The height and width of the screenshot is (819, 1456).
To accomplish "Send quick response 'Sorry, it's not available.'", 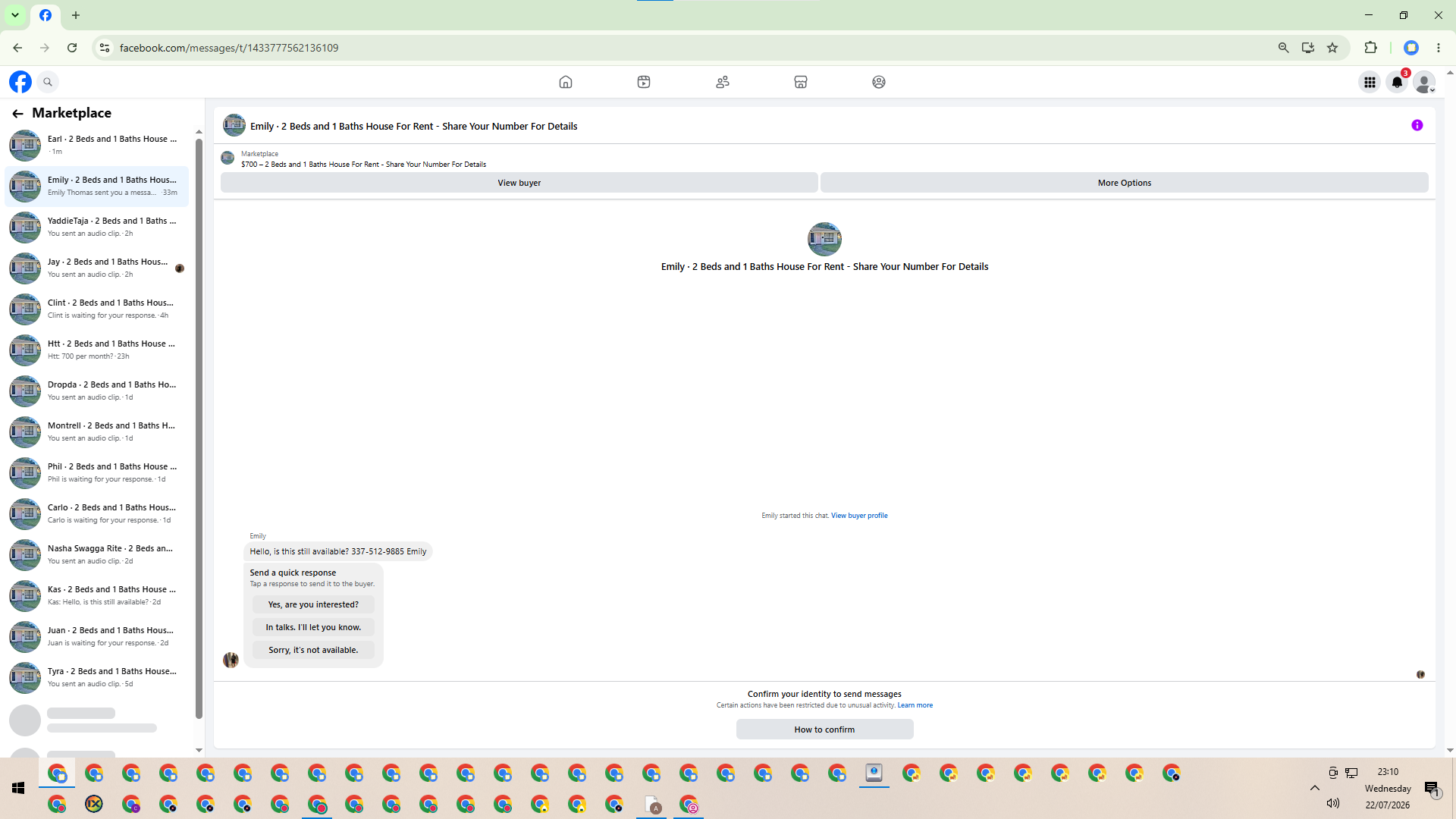I will [x=313, y=650].
